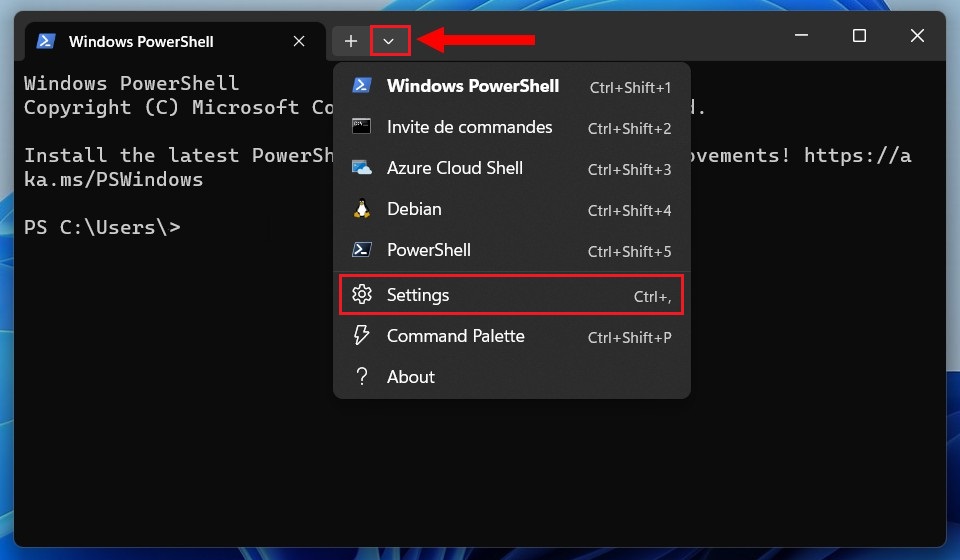
Task: Click the Invite de commandes console icon
Action: click(x=361, y=126)
